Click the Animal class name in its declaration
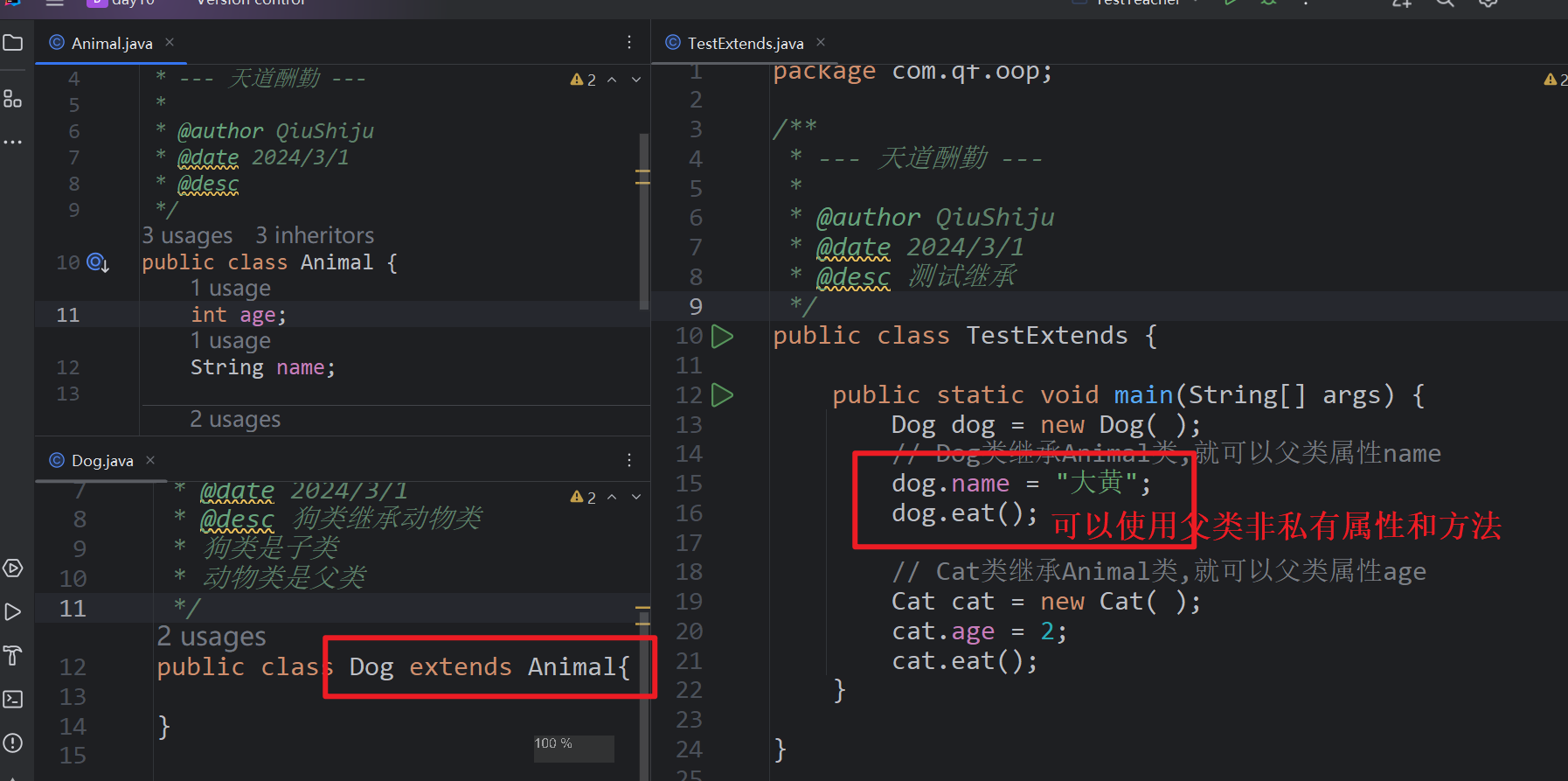The image size is (1568, 781). 336,262
